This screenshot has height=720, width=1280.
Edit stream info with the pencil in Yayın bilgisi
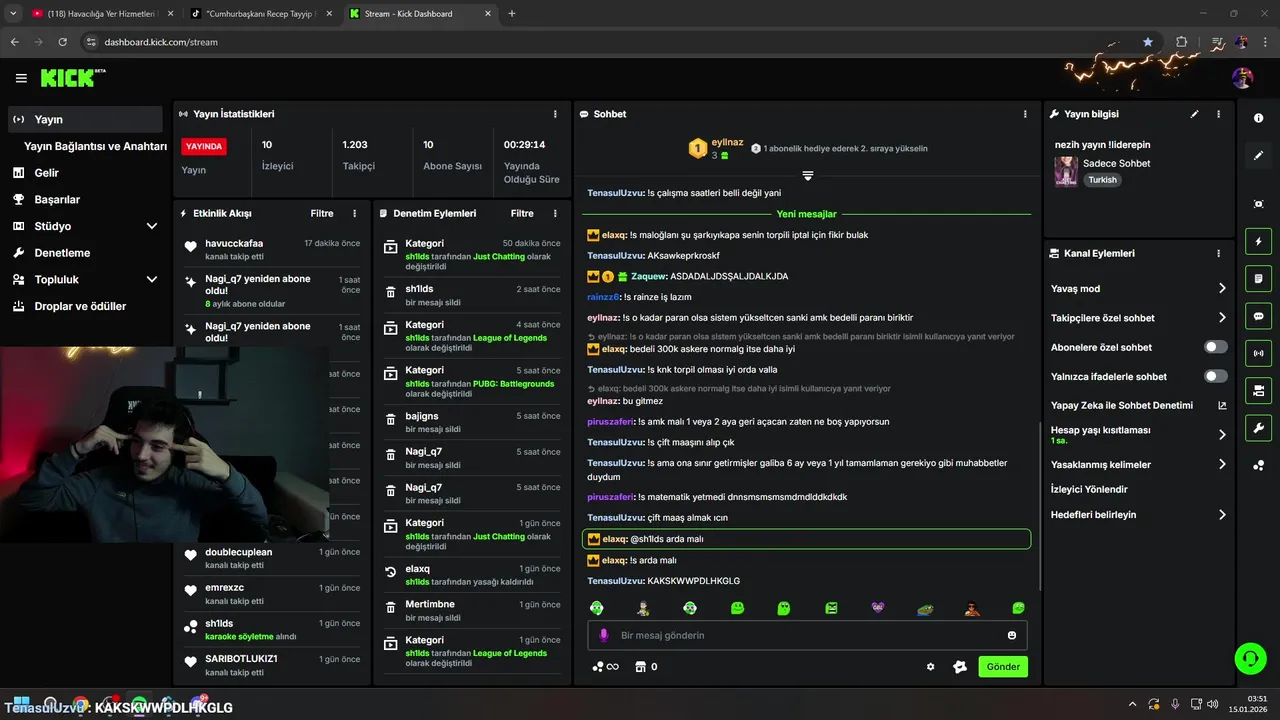[1194, 114]
